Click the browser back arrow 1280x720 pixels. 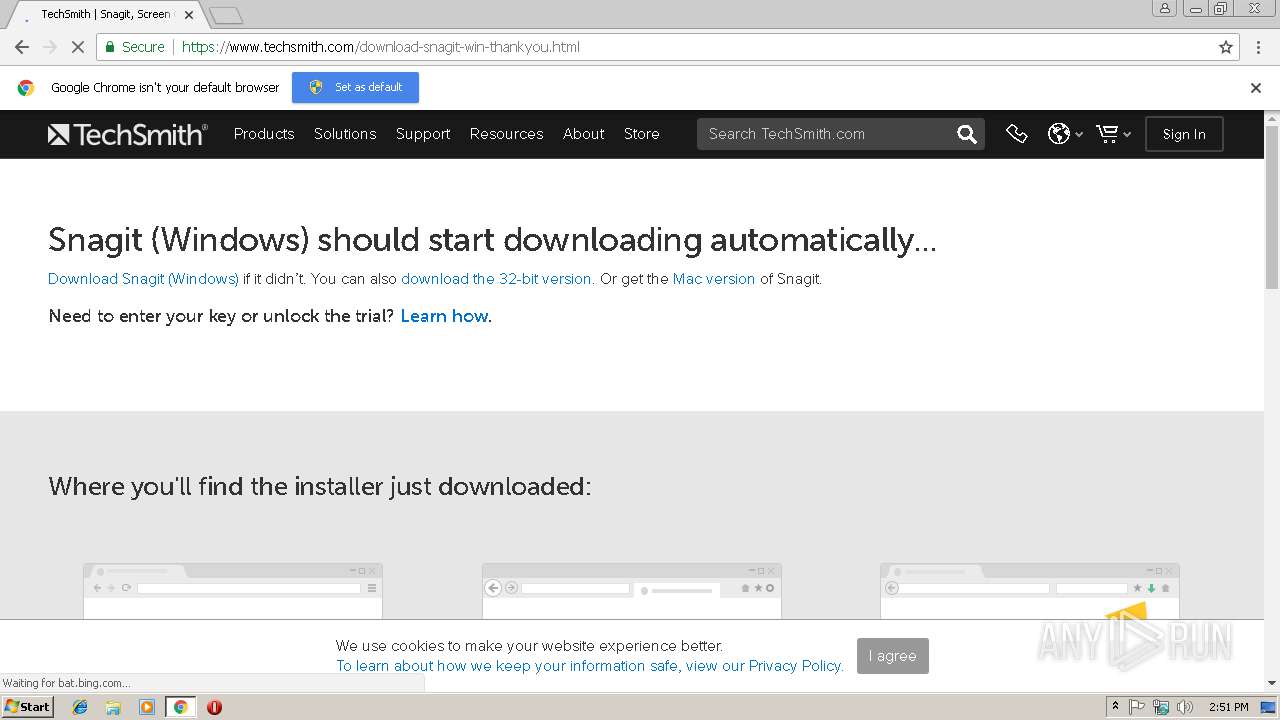pyautogui.click(x=21, y=47)
